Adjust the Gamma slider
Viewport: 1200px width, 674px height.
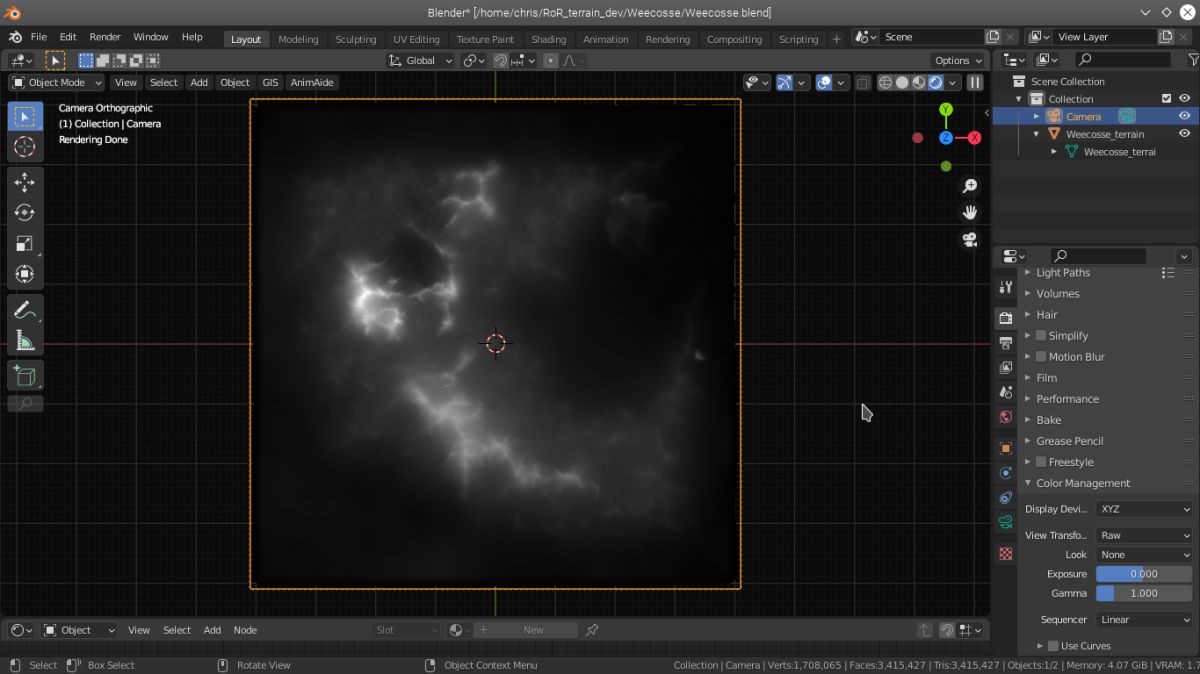pyautogui.click(x=1143, y=593)
